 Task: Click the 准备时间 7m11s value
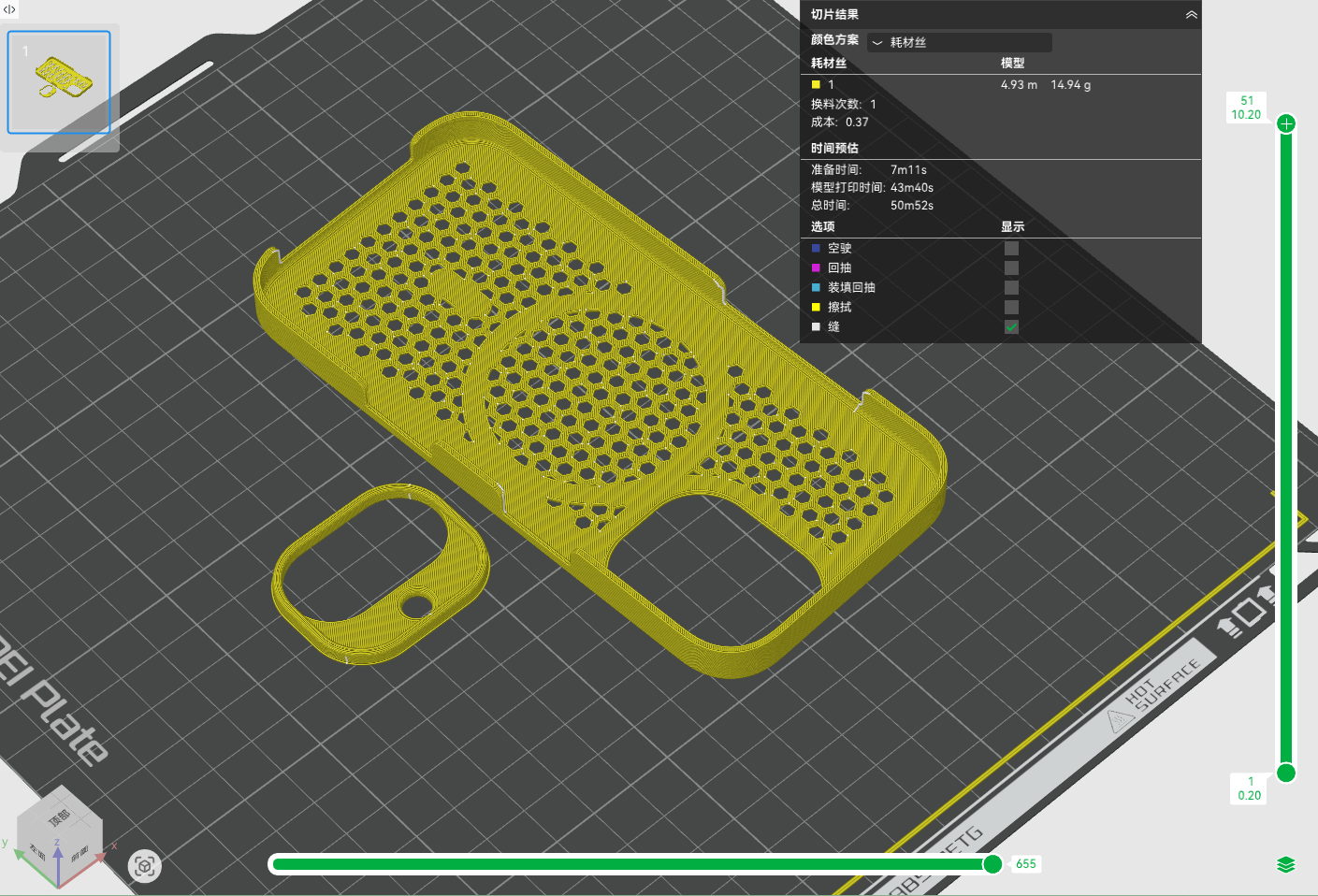pos(908,170)
